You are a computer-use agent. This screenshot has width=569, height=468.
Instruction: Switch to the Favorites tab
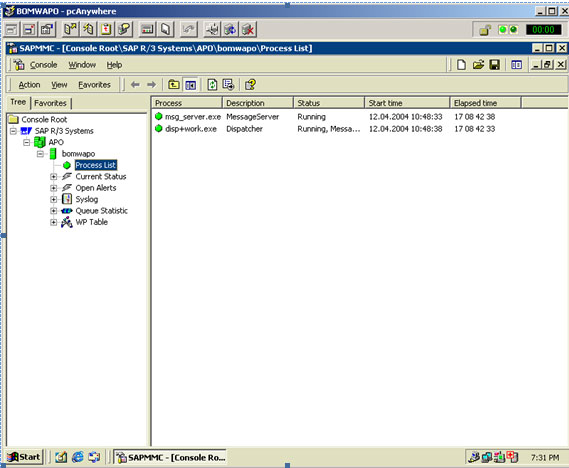50,103
